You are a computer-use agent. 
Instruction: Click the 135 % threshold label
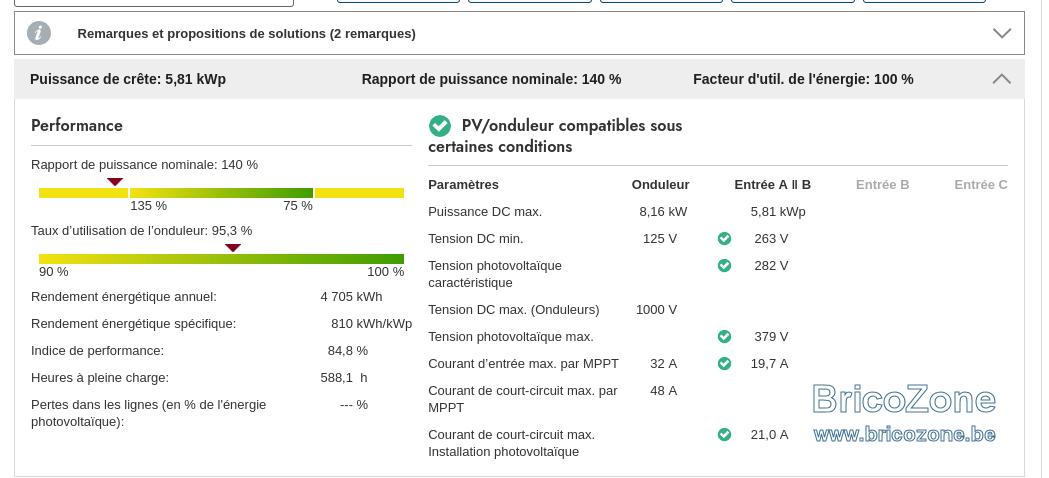pos(149,206)
